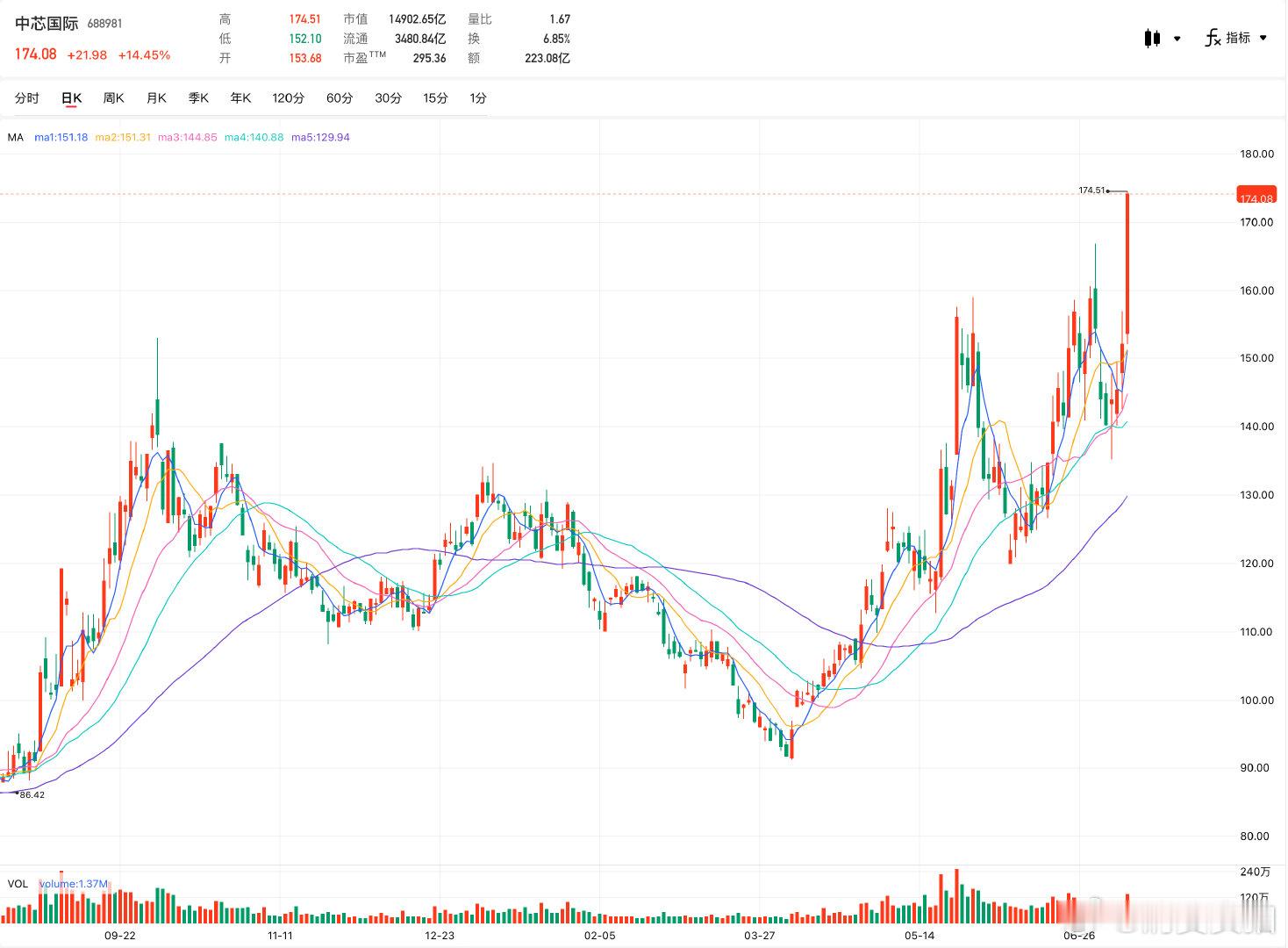The height and width of the screenshot is (948, 1288).
Task: Click the ma2:151.31 legend
Action: [123, 137]
